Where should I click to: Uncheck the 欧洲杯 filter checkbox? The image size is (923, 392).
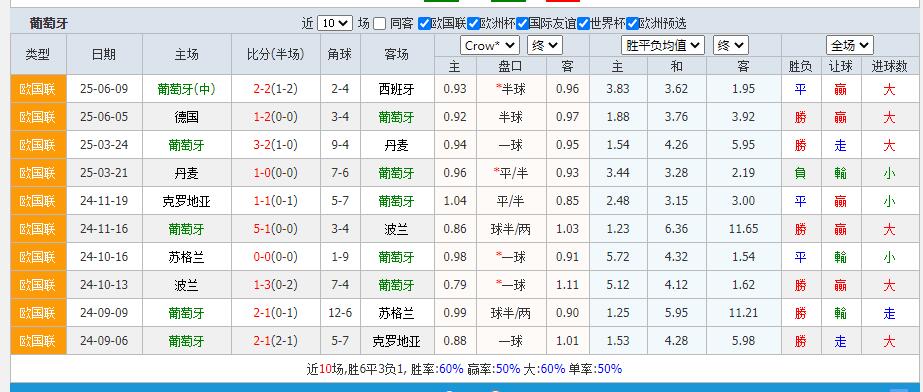pyautogui.click(x=473, y=24)
